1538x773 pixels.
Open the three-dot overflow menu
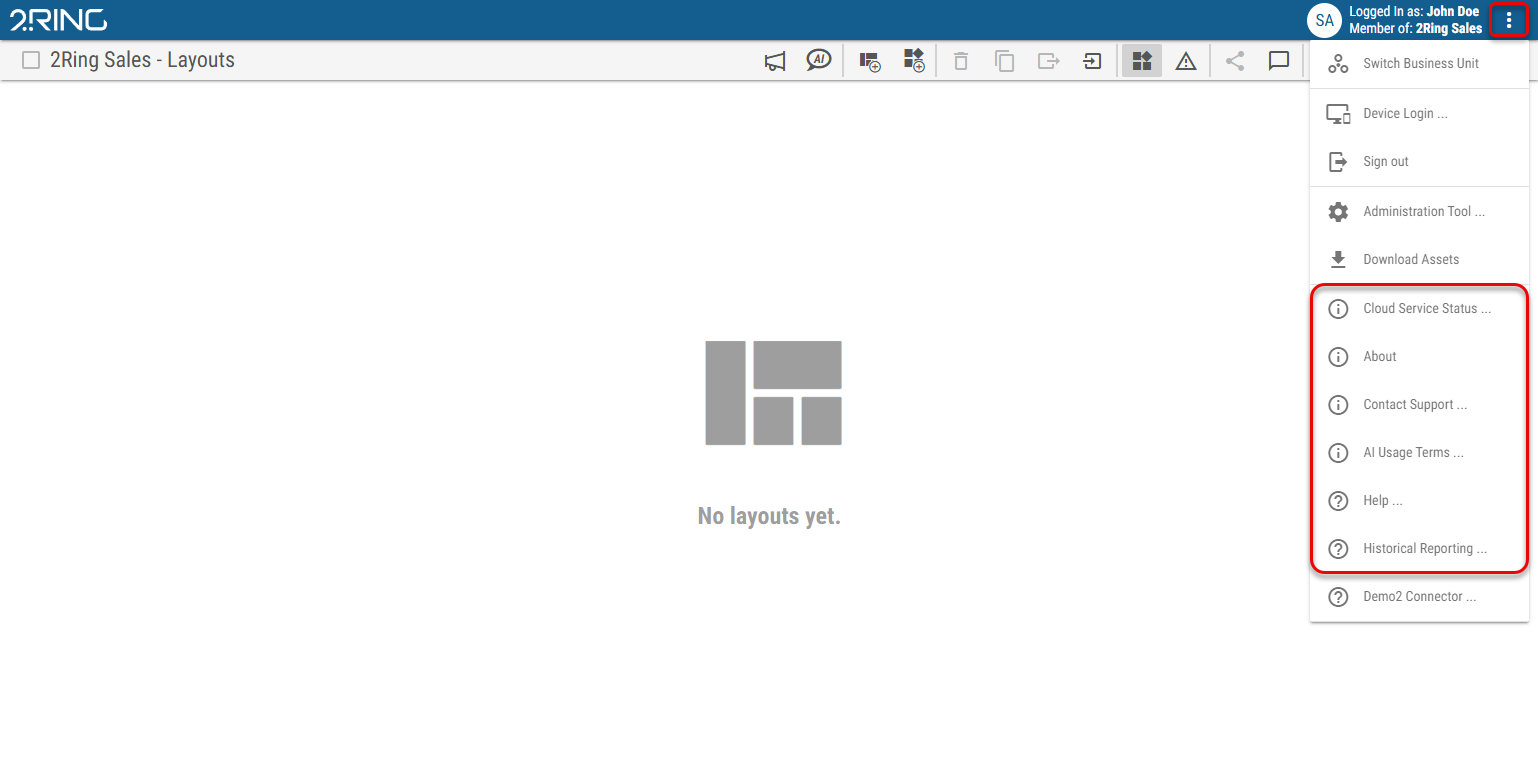click(x=1508, y=19)
